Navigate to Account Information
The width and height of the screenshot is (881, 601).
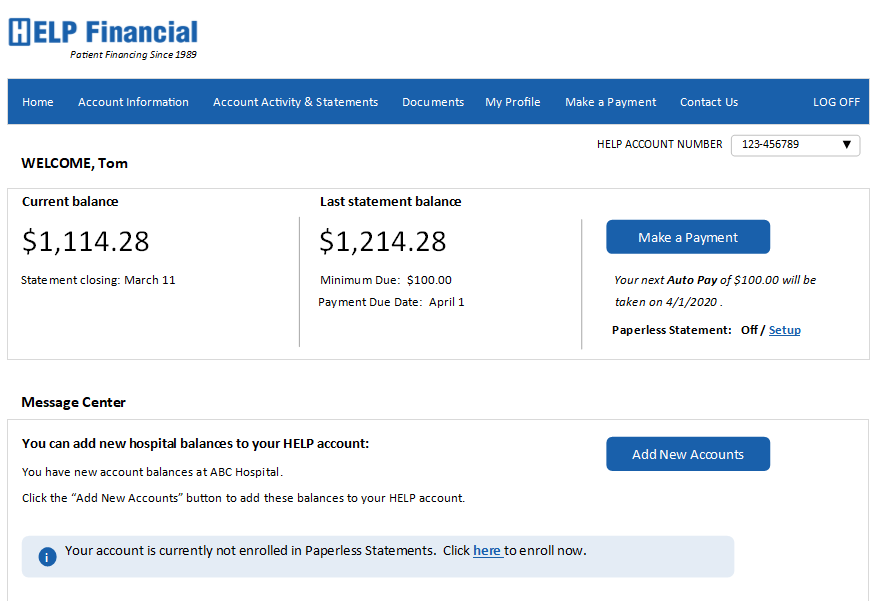coord(133,101)
